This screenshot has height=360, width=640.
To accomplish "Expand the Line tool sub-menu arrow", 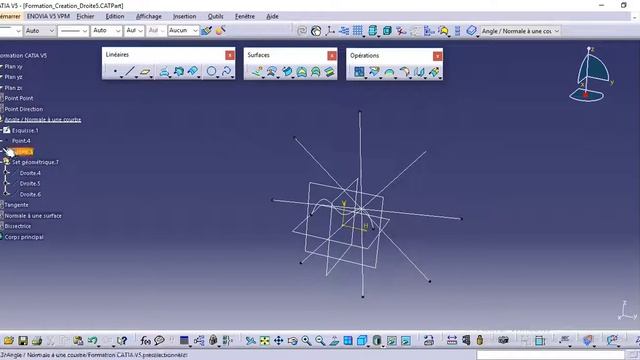I will (x=136, y=77).
